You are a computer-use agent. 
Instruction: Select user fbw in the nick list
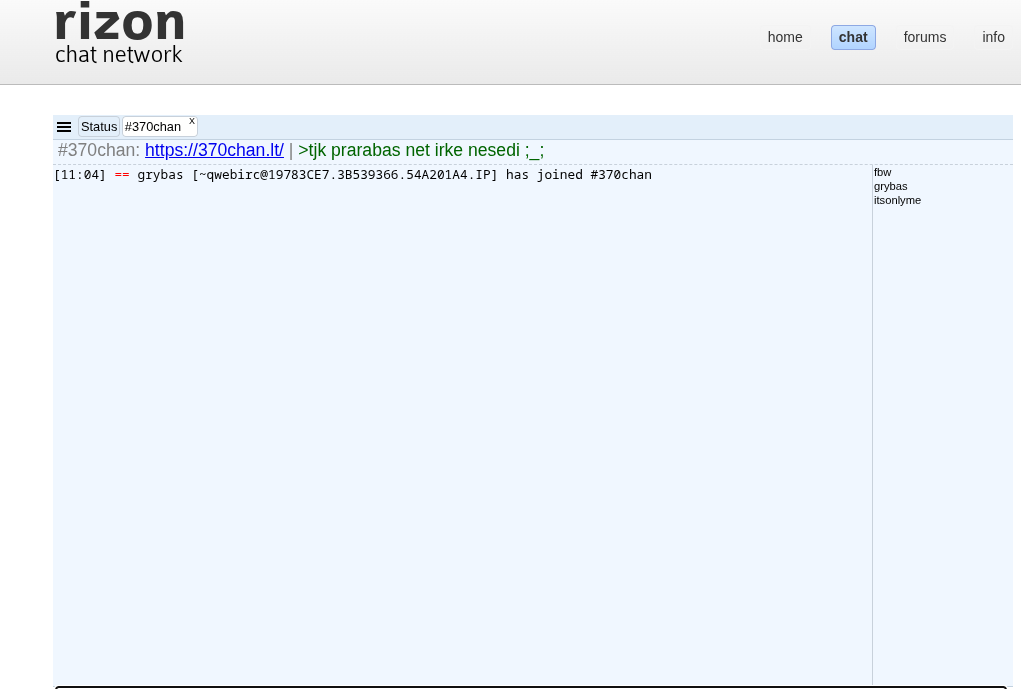pos(882,172)
